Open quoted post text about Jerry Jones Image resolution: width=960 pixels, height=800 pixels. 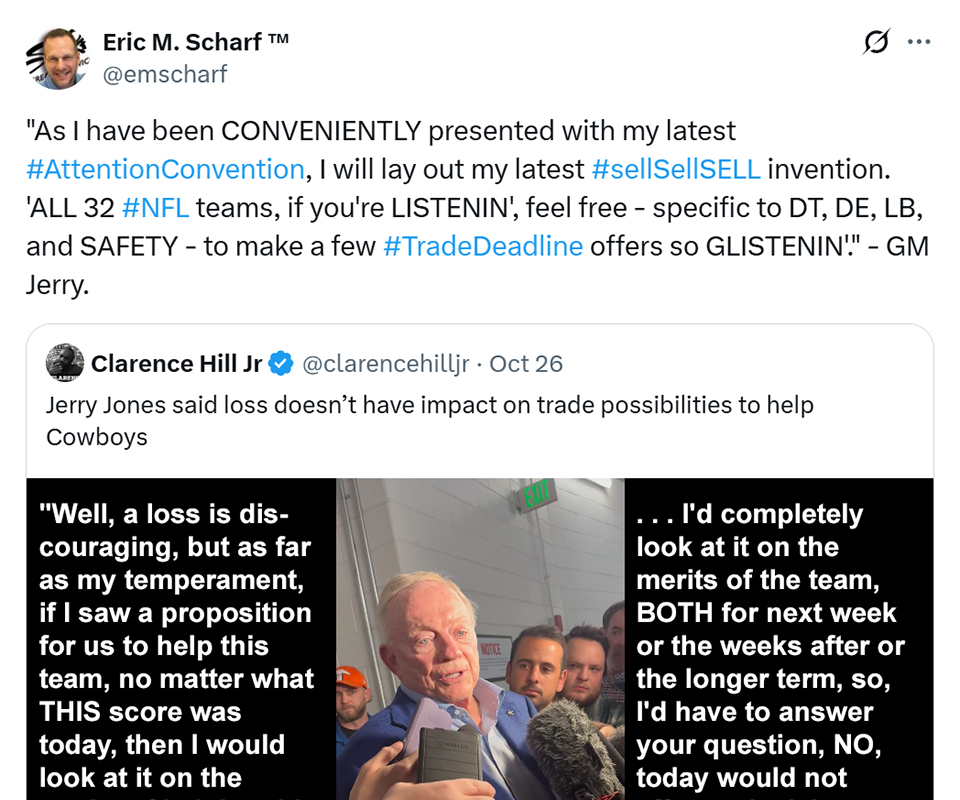(430, 420)
